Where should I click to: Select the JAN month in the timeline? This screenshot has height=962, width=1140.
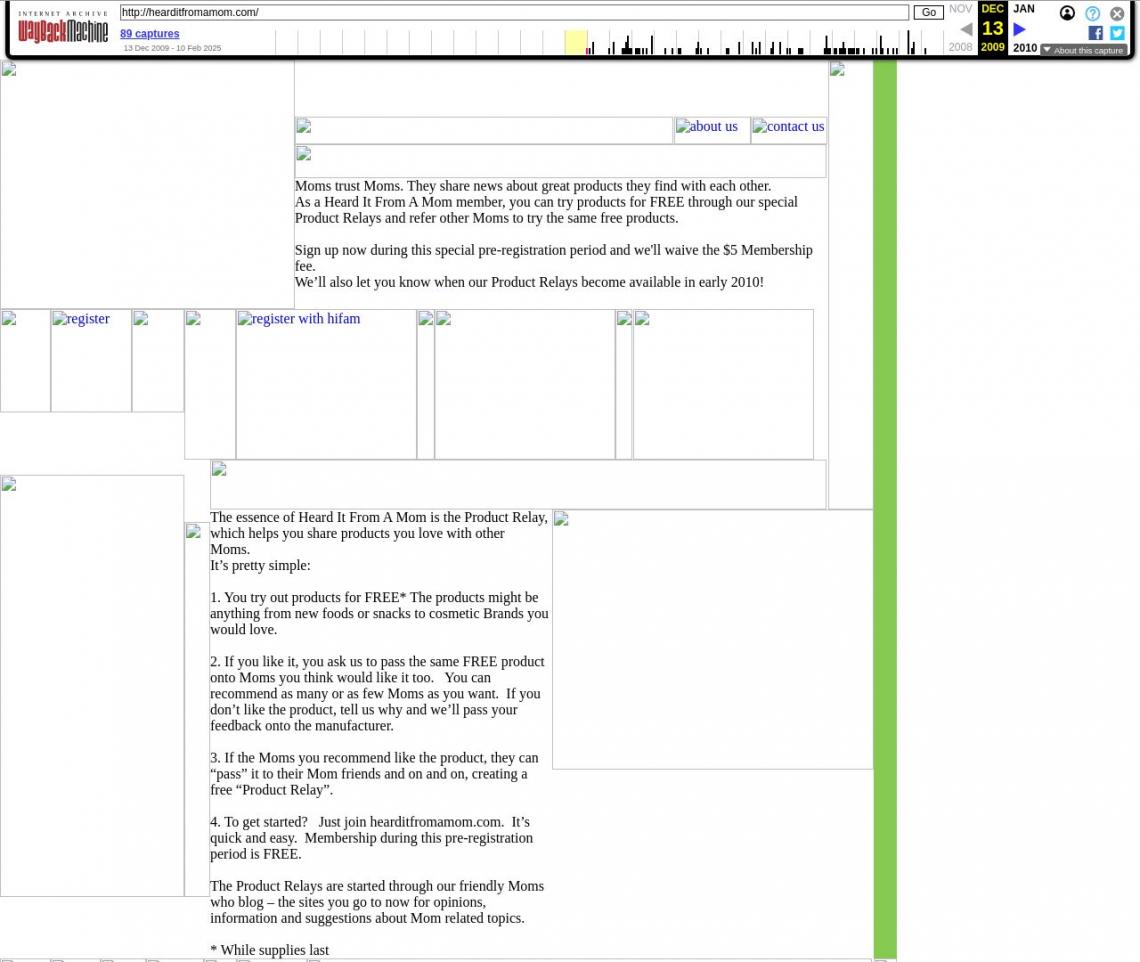1024,9
